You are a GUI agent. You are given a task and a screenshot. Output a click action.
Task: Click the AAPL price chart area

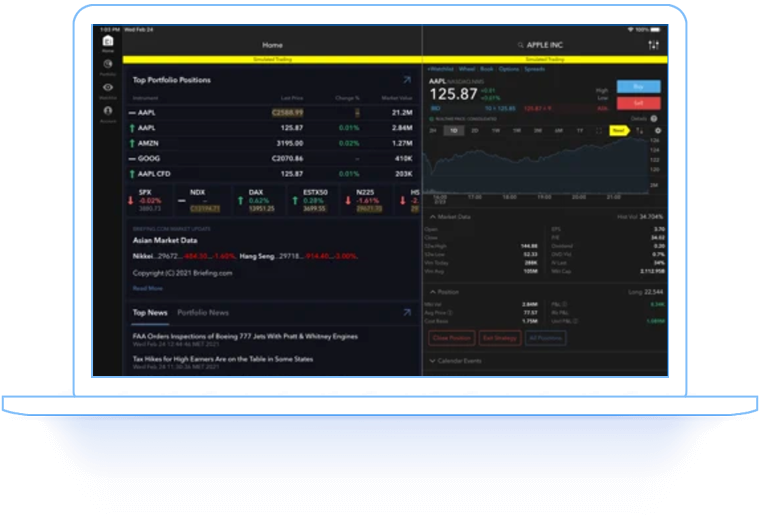tap(537, 165)
